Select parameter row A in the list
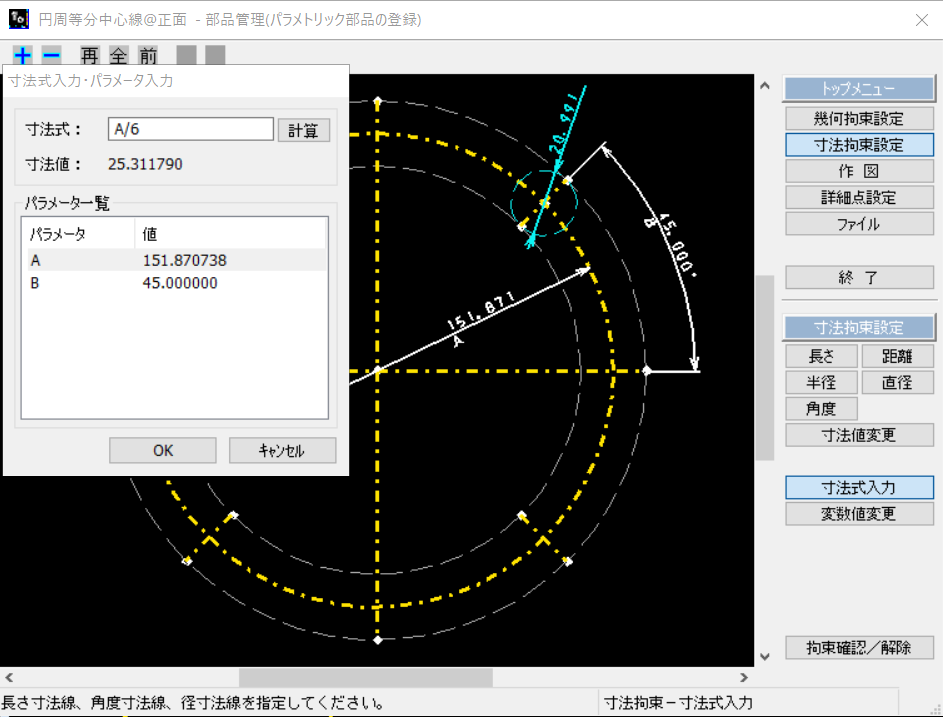943x717 pixels. [x=176, y=260]
